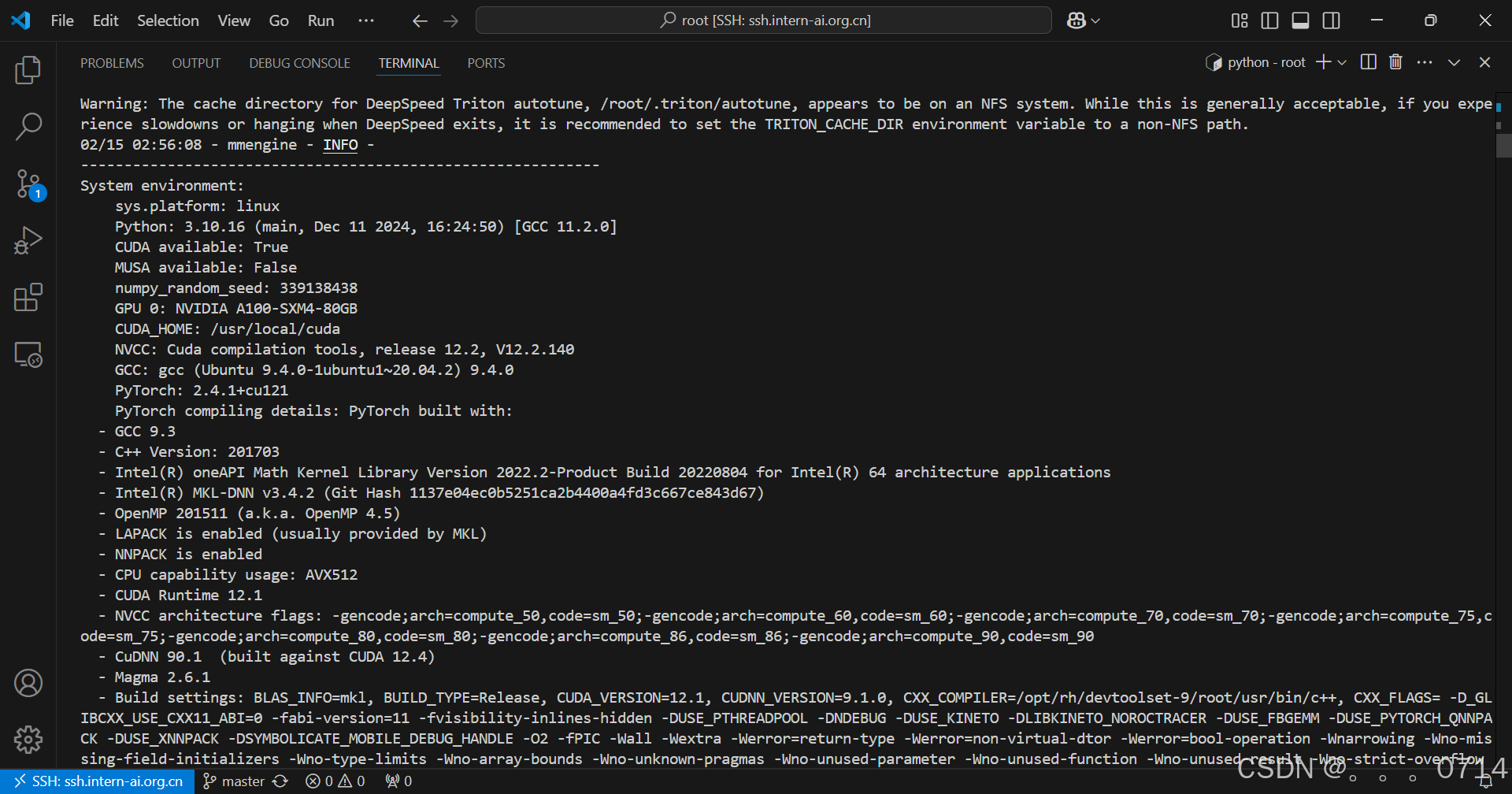Click the VS Code logo icon
Viewport: 1512px width, 794px height.
(20, 20)
